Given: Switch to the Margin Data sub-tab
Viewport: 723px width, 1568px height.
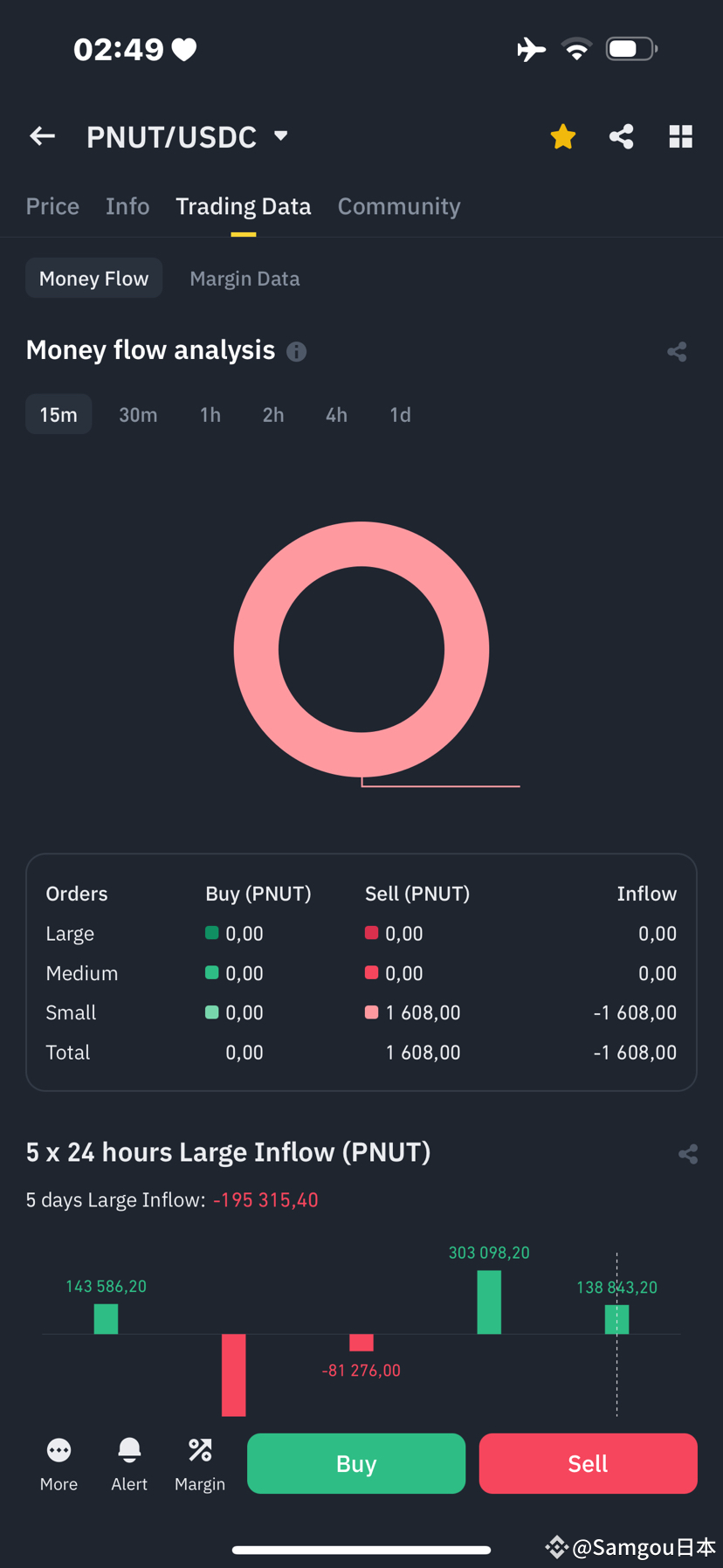Looking at the screenshot, I should 244,278.
